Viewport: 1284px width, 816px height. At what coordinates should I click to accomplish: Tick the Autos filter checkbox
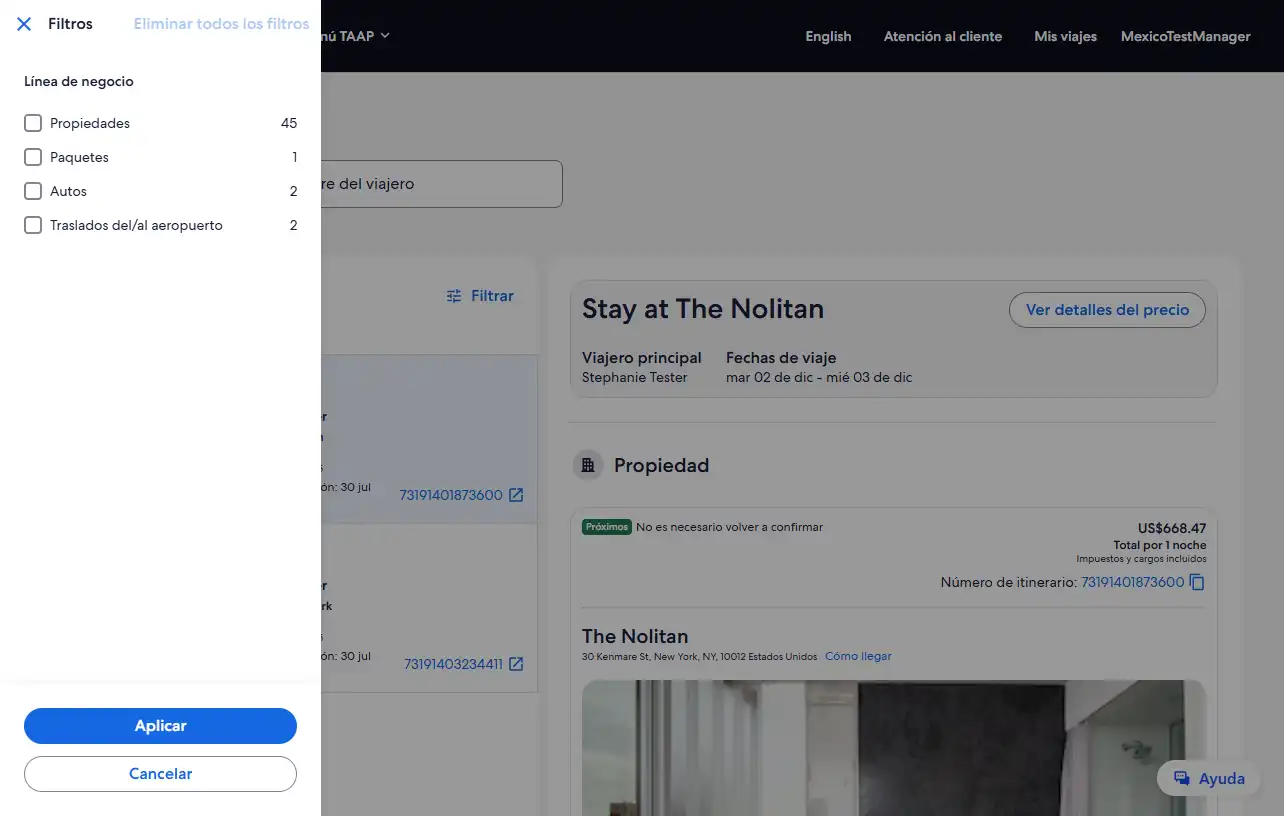coord(33,191)
